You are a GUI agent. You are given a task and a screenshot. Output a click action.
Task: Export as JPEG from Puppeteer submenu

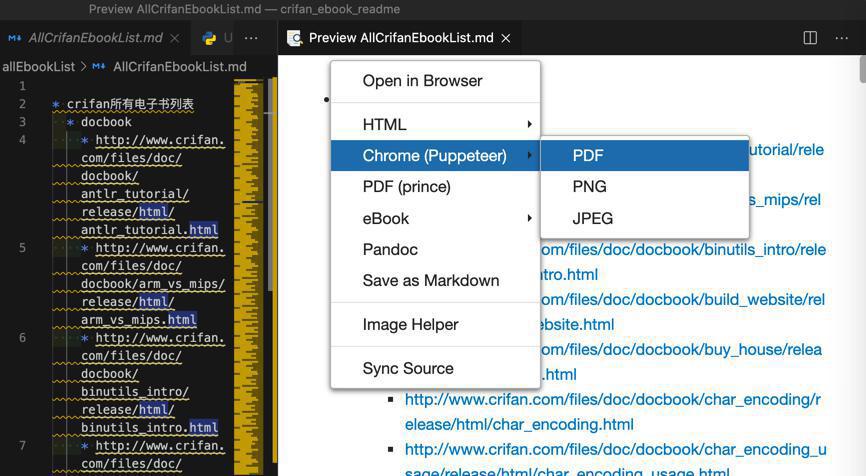(645, 218)
